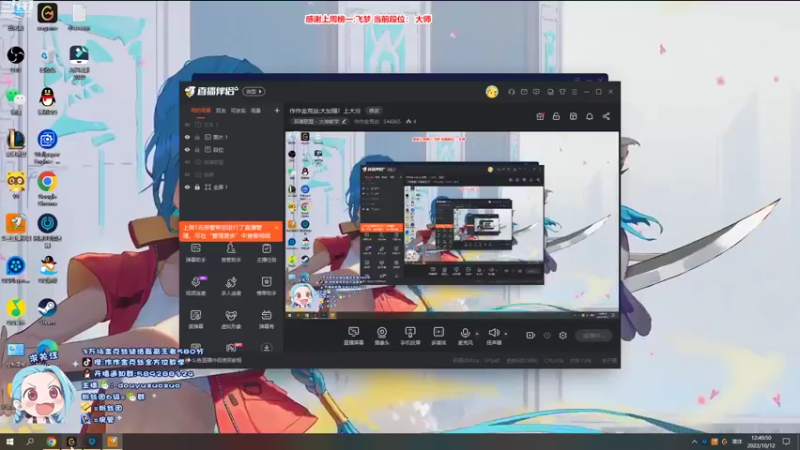Open the hamburger menu in the companion title bar

574,92
